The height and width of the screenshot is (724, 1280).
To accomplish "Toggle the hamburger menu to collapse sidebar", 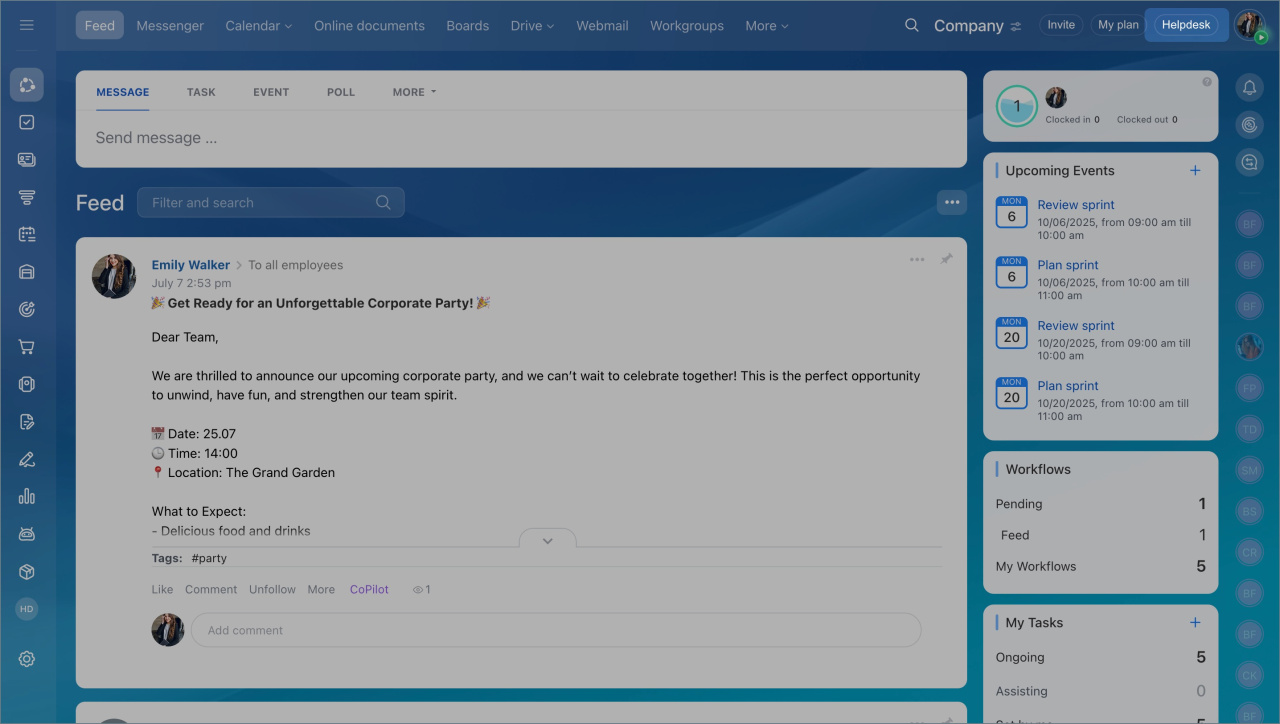I will tap(27, 25).
